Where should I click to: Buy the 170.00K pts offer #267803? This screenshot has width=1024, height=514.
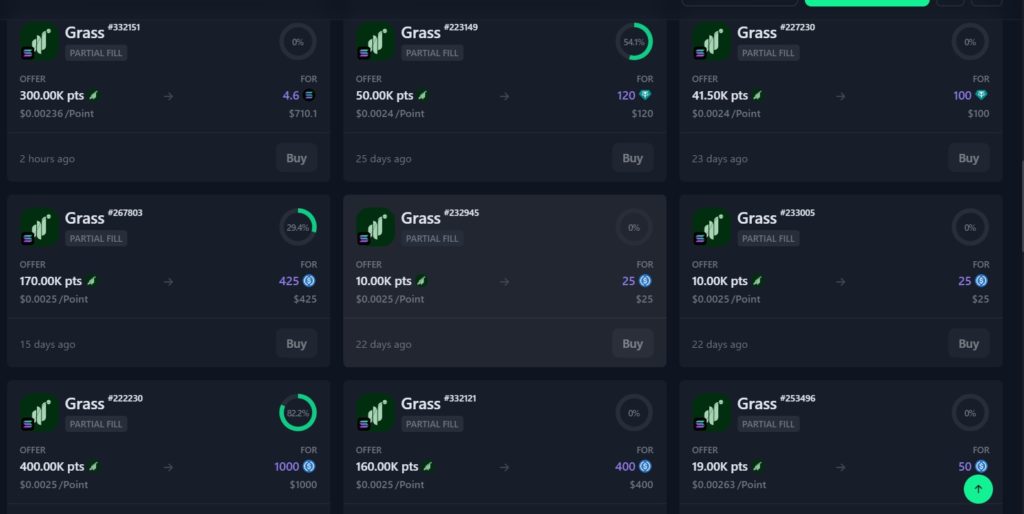coord(296,343)
